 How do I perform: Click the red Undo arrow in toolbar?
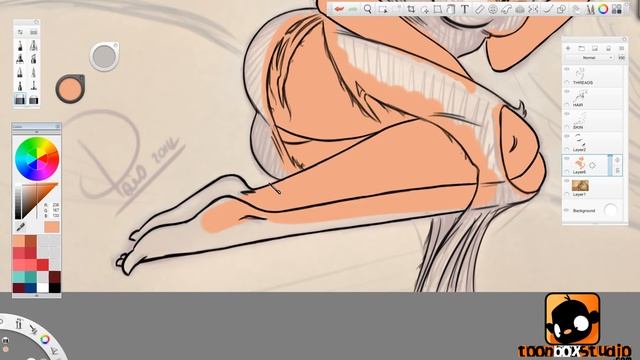339,9
